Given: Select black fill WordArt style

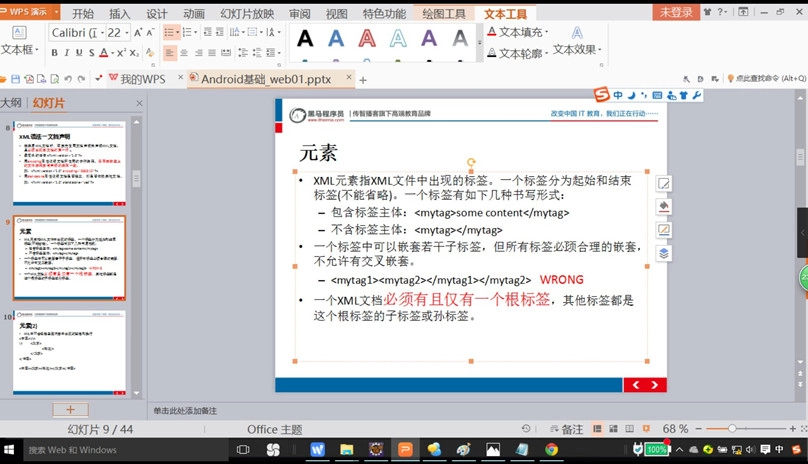Looking at the screenshot, I should coord(305,38).
